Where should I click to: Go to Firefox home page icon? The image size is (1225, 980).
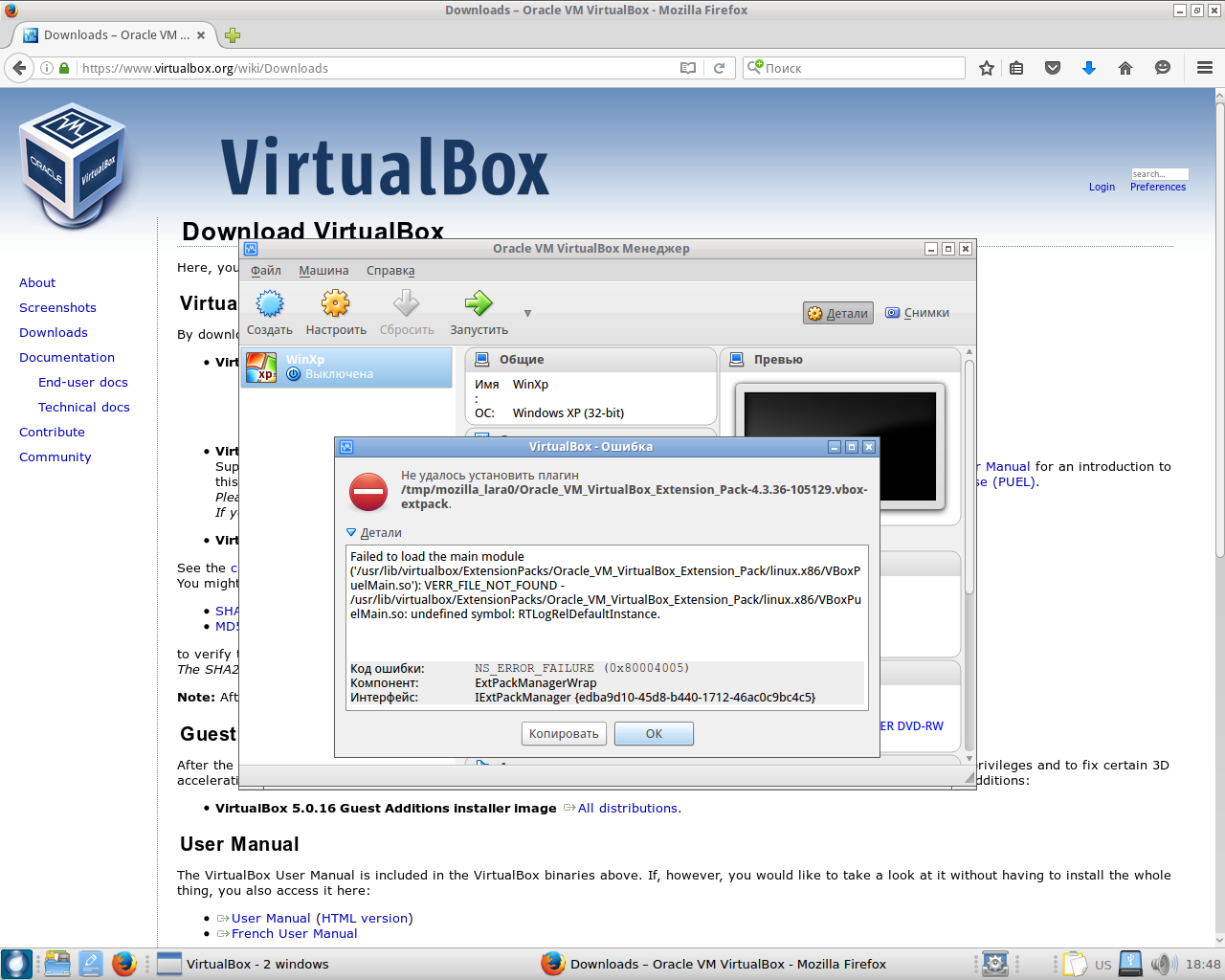[1125, 68]
